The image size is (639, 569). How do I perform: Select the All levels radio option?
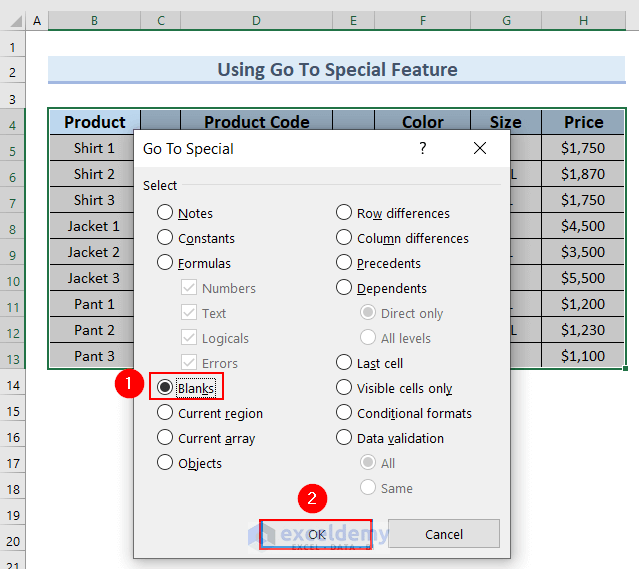(395, 338)
